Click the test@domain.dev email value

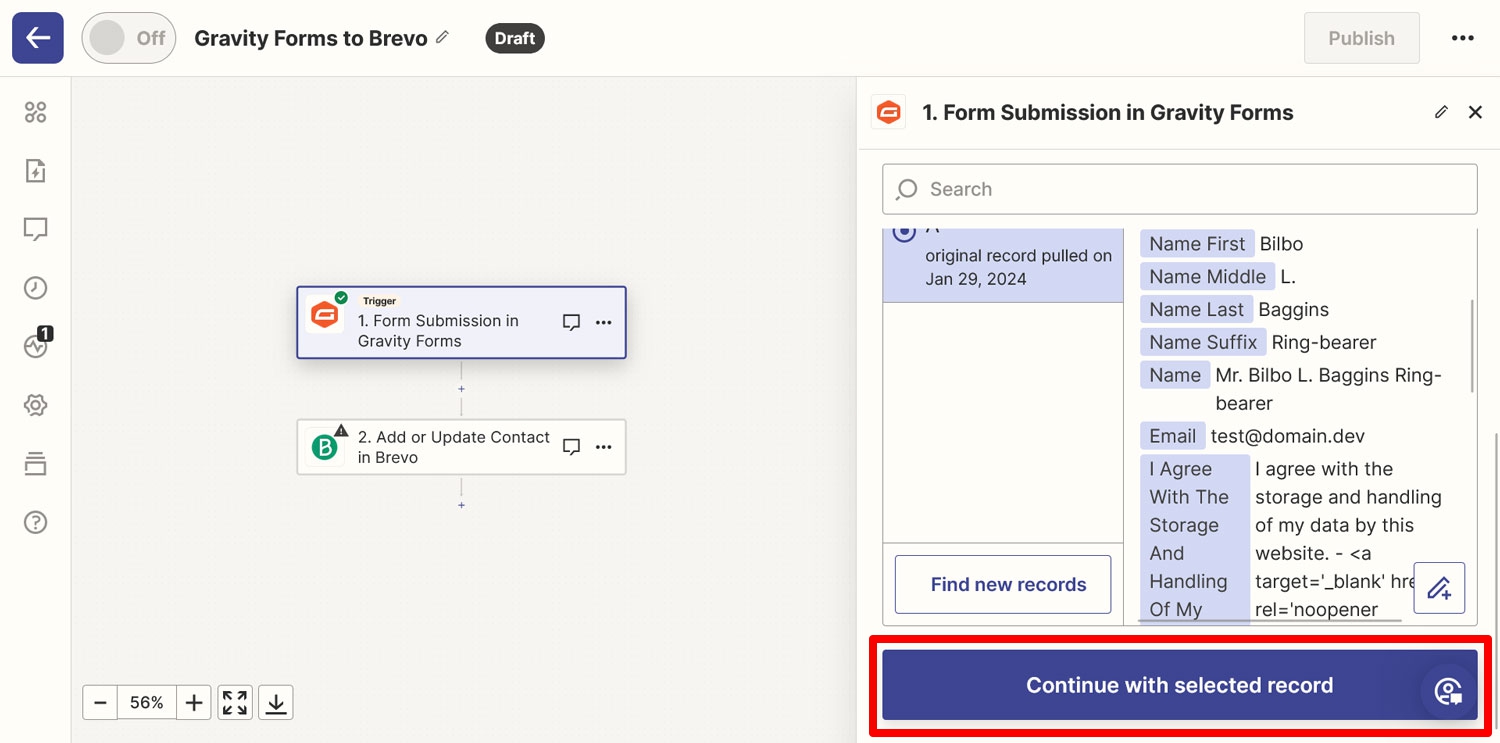[1287, 437]
